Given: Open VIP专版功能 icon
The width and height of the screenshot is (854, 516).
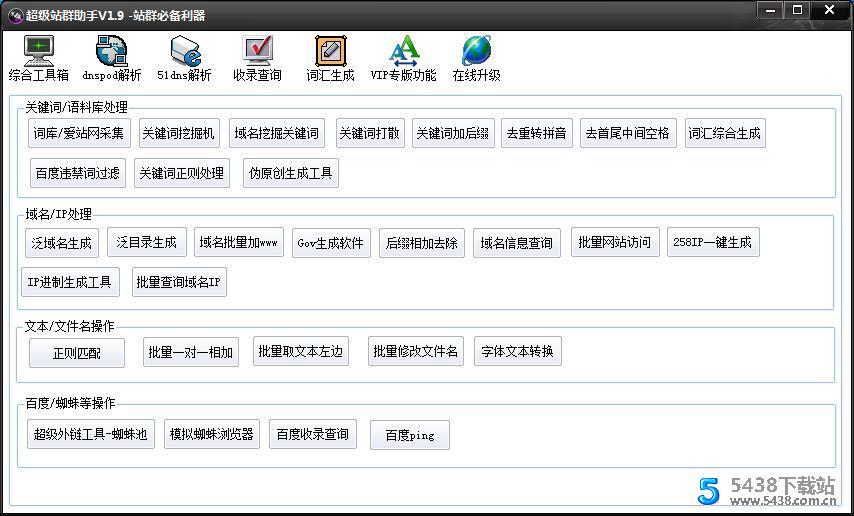Looking at the screenshot, I should [403, 58].
